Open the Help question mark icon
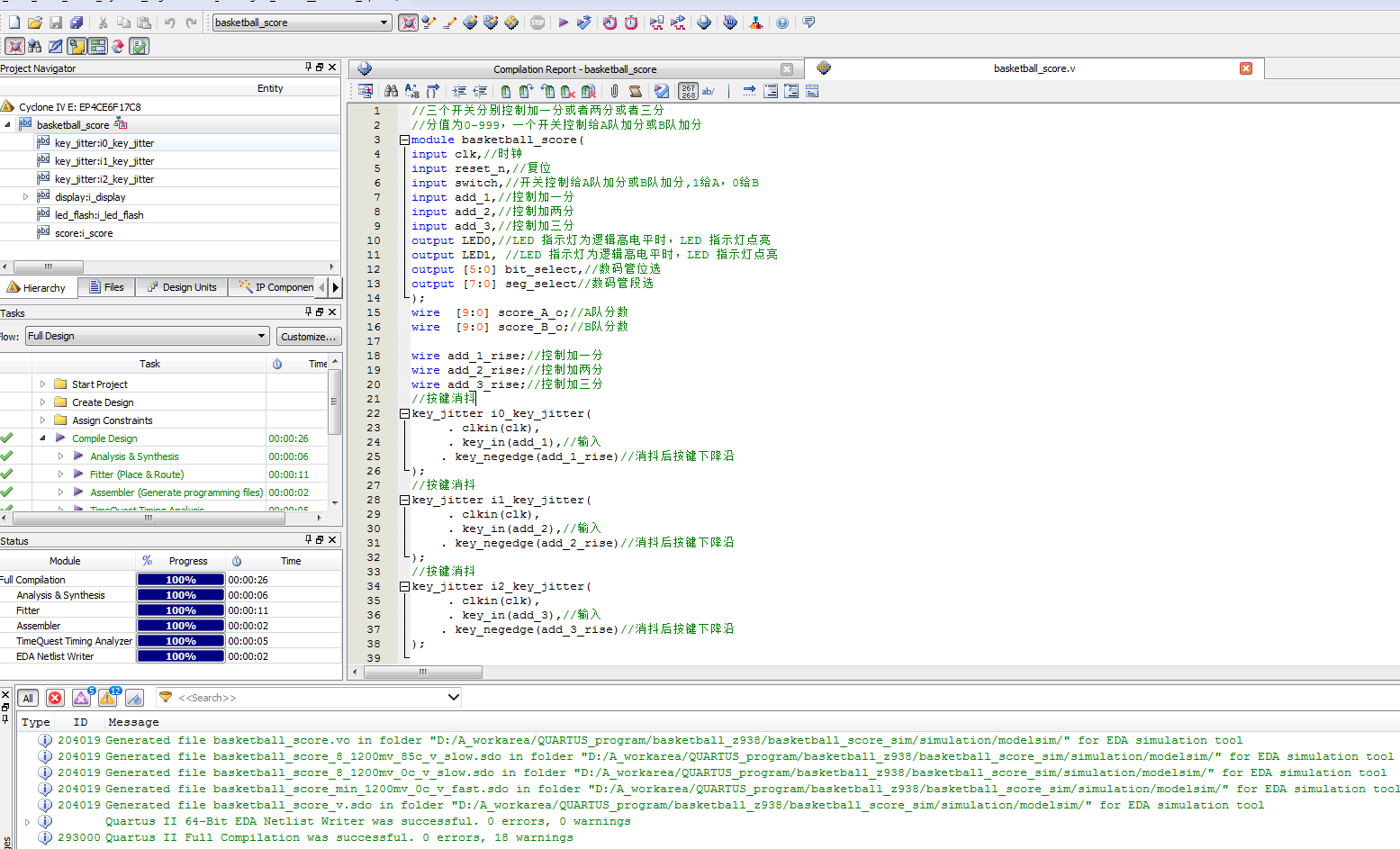Screen dimensions: 1400x849 [782, 23]
